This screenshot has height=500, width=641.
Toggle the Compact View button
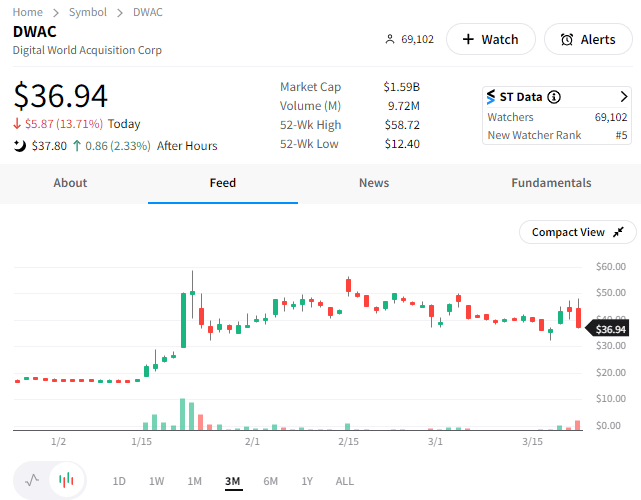coord(578,232)
